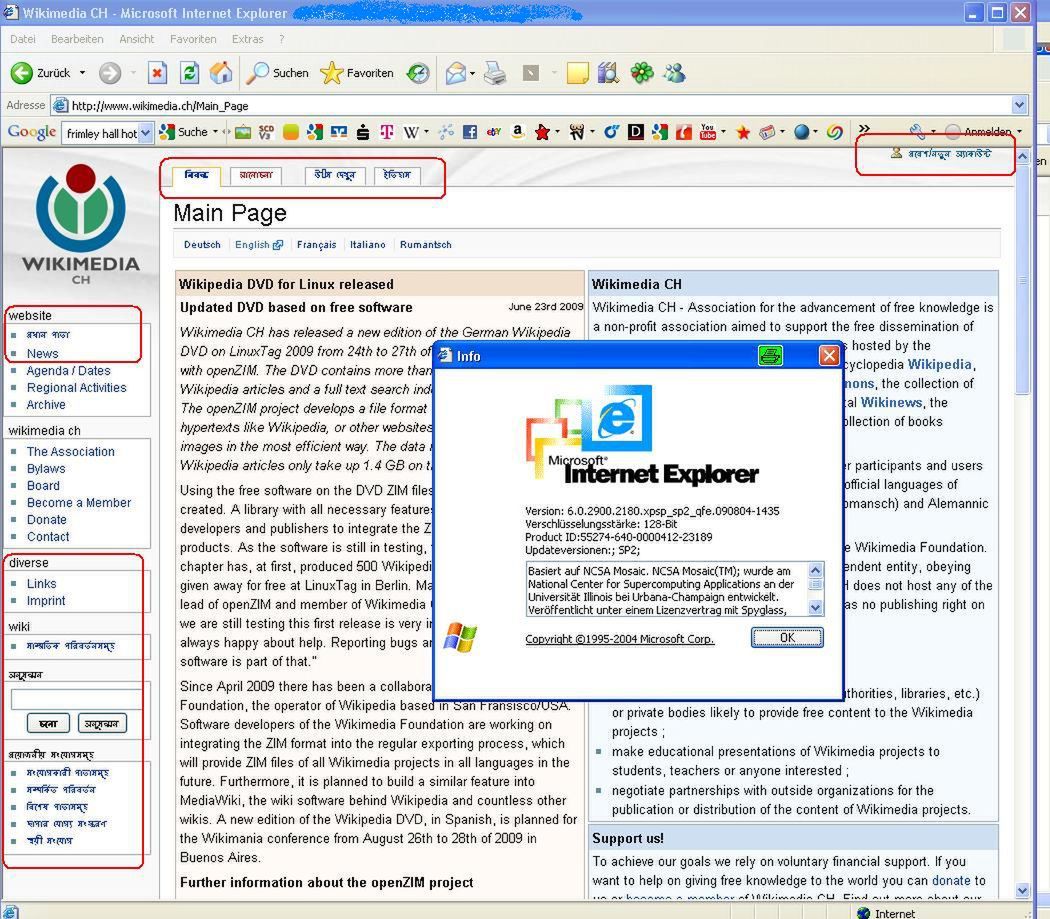Screen dimensions: 1050x919
Task: Stop page loading with the red X icon
Action: (157, 73)
